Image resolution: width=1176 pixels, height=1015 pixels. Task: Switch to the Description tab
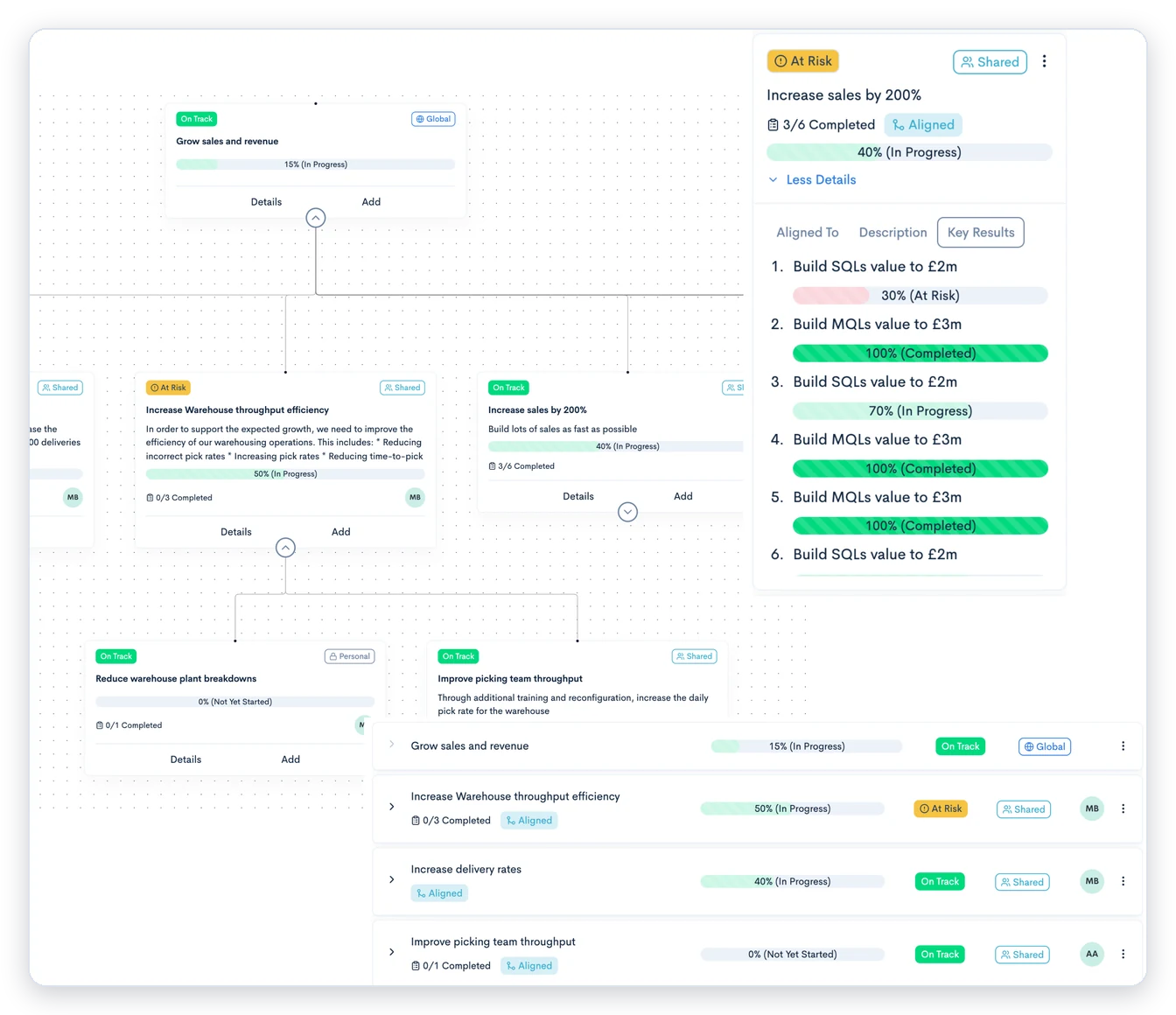pos(892,233)
